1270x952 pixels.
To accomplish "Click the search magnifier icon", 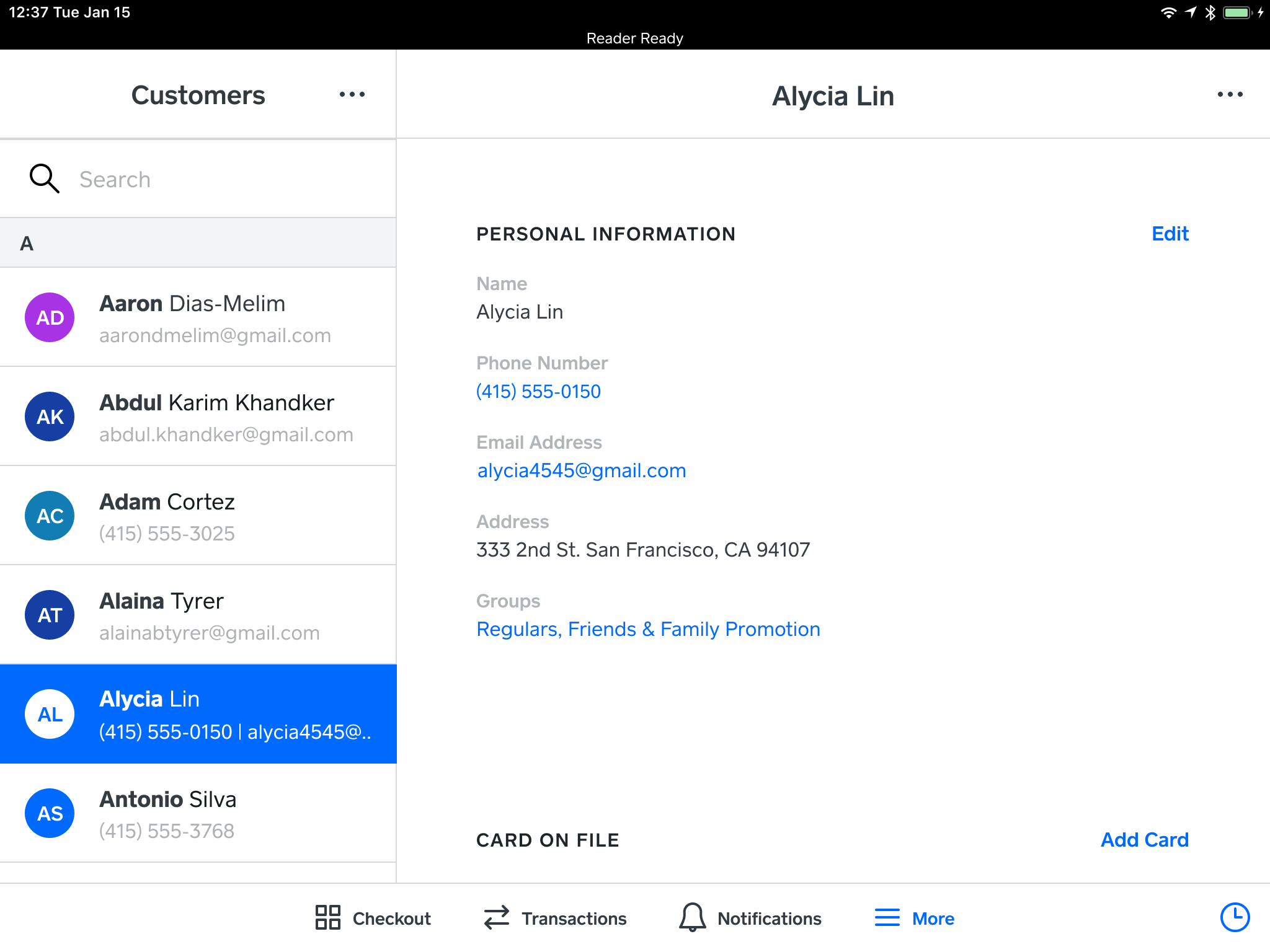I will (x=43, y=178).
